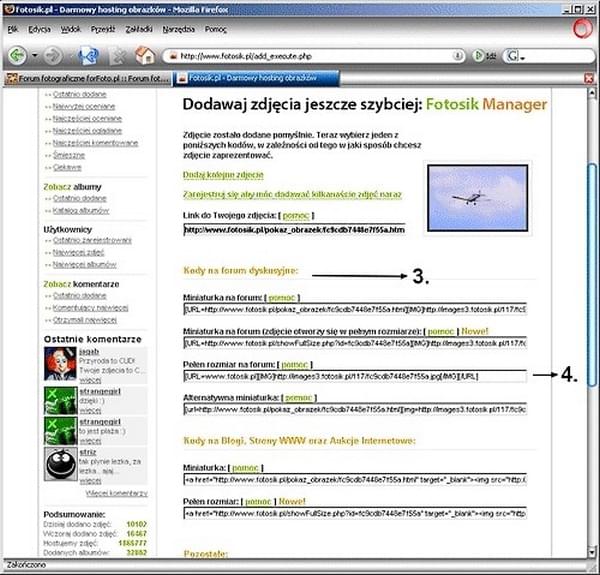
Task: Click pomoc next to Link do Twojego zdjęcia
Action: click(x=296, y=216)
